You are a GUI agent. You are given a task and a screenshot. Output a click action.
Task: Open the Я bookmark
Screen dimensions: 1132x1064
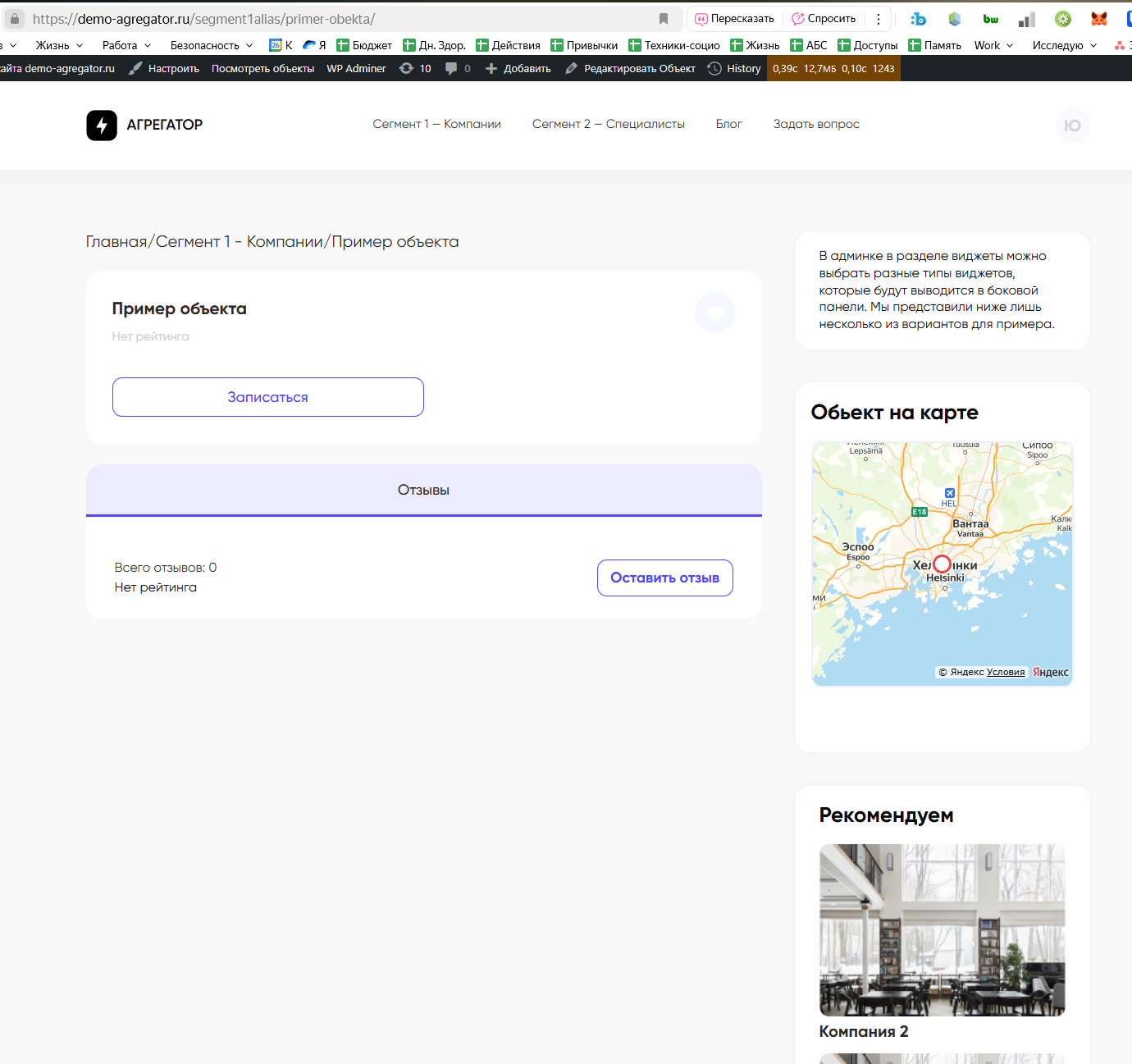(315, 45)
